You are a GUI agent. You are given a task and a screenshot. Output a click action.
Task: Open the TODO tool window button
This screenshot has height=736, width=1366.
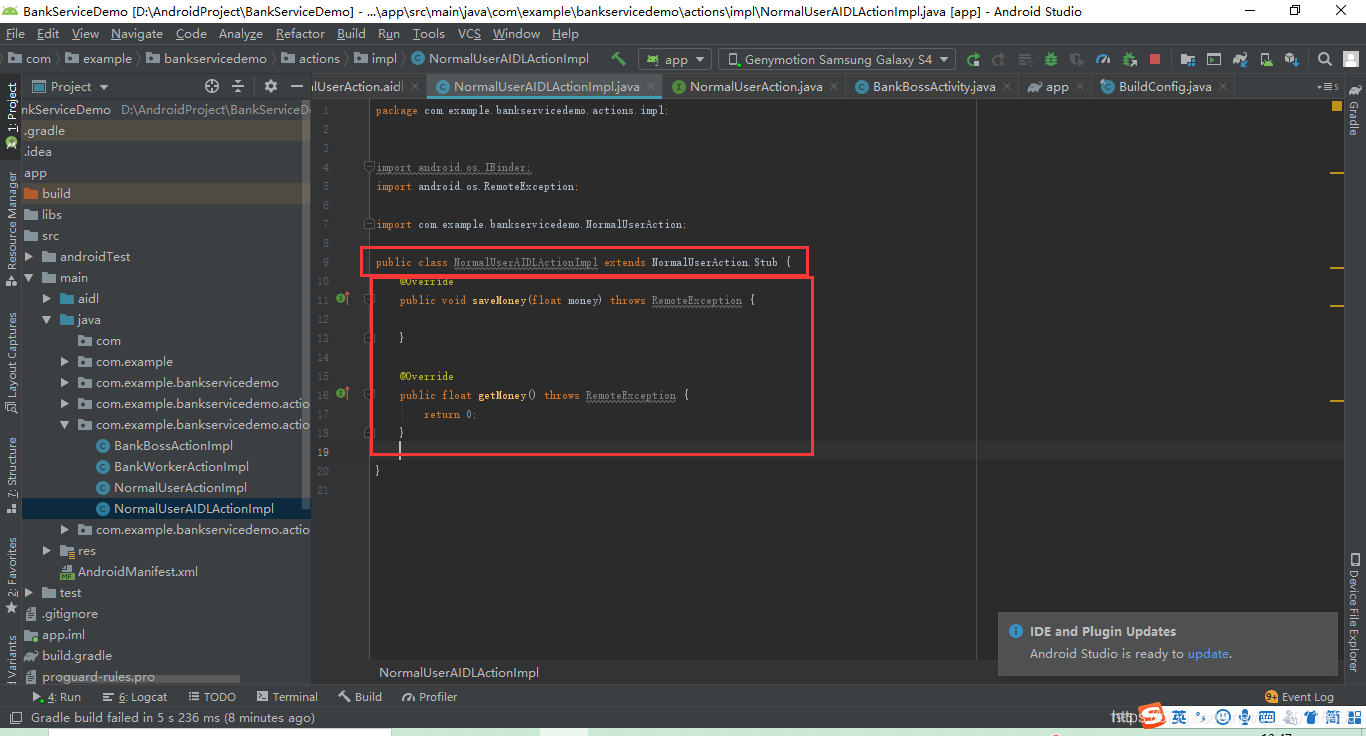coord(211,697)
